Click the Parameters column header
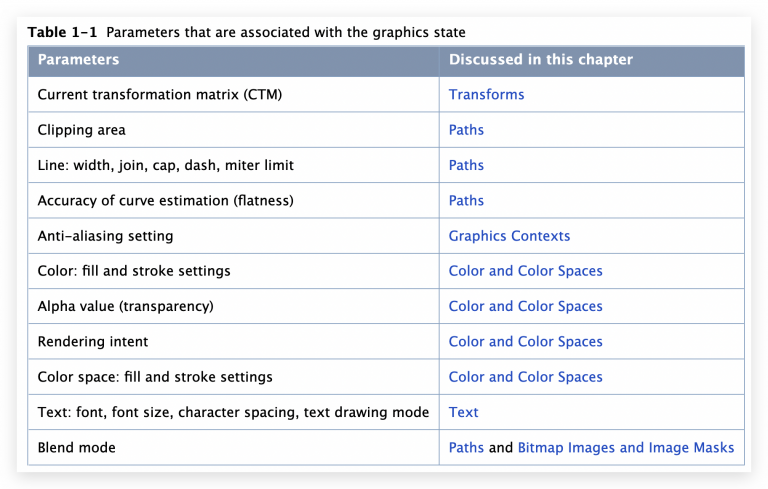This screenshot has width=768, height=489. pos(234,61)
